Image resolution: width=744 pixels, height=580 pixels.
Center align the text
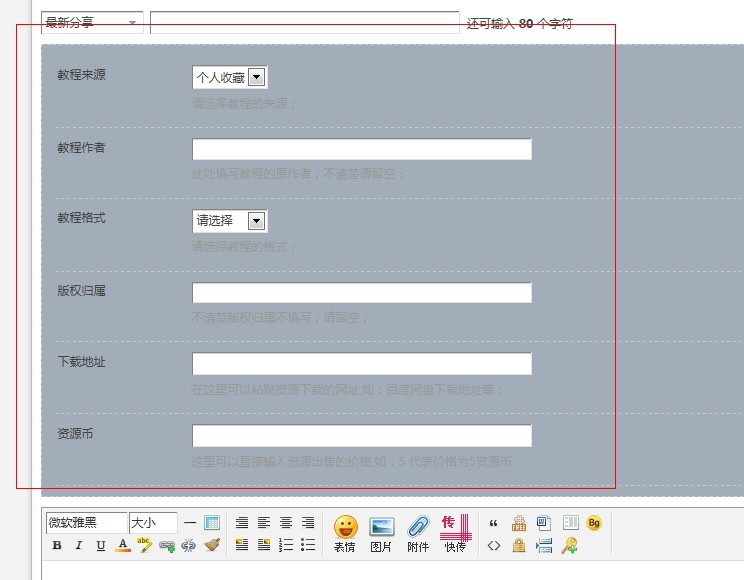tap(286, 523)
